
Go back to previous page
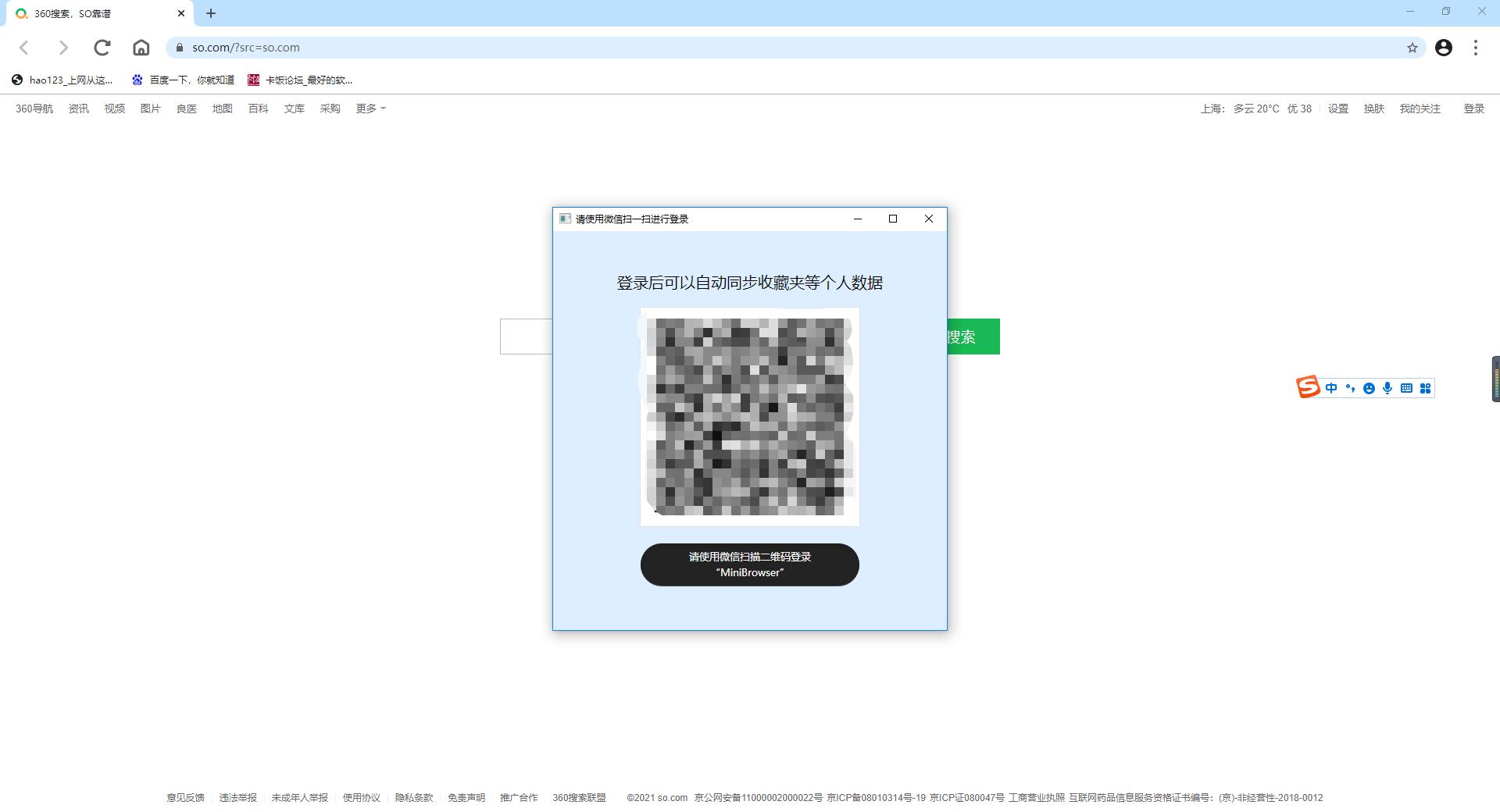coord(24,48)
